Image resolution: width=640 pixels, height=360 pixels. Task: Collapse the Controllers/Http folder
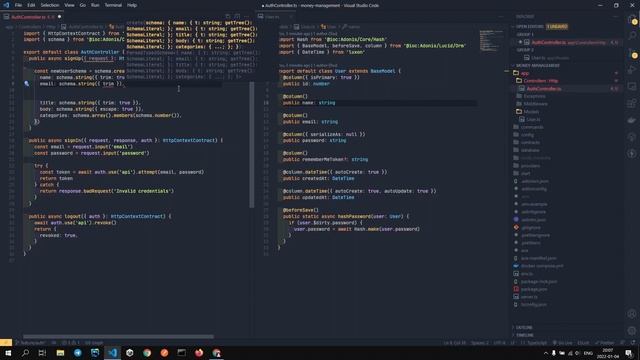(x=541, y=81)
